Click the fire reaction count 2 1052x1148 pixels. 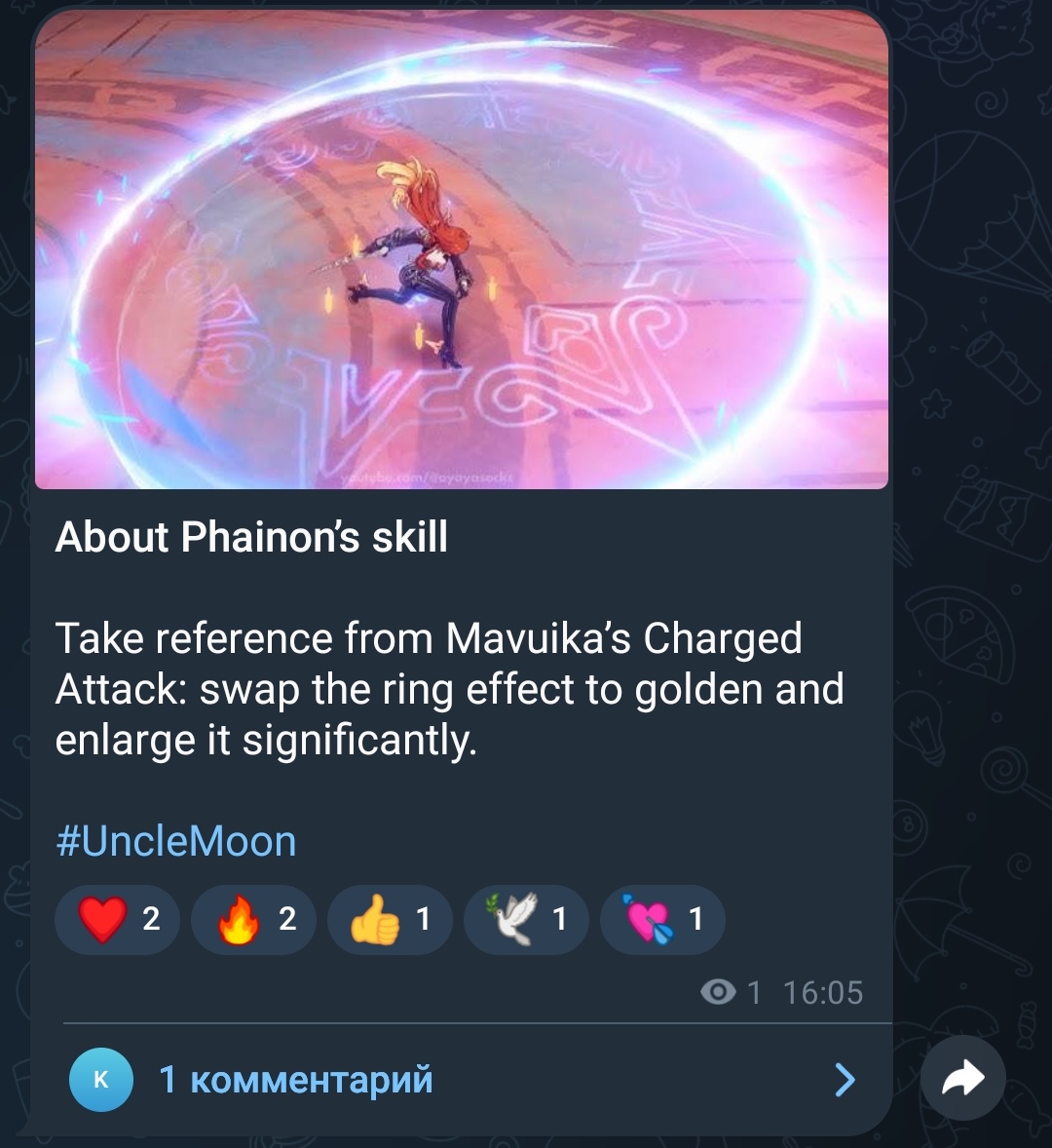[x=287, y=920]
